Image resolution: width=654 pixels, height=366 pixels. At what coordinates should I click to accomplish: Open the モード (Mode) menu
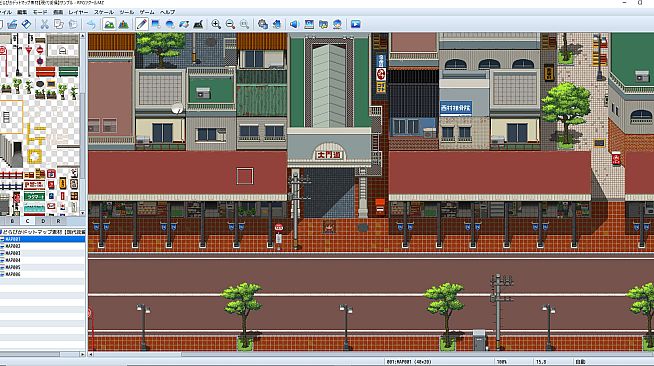[40, 12]
